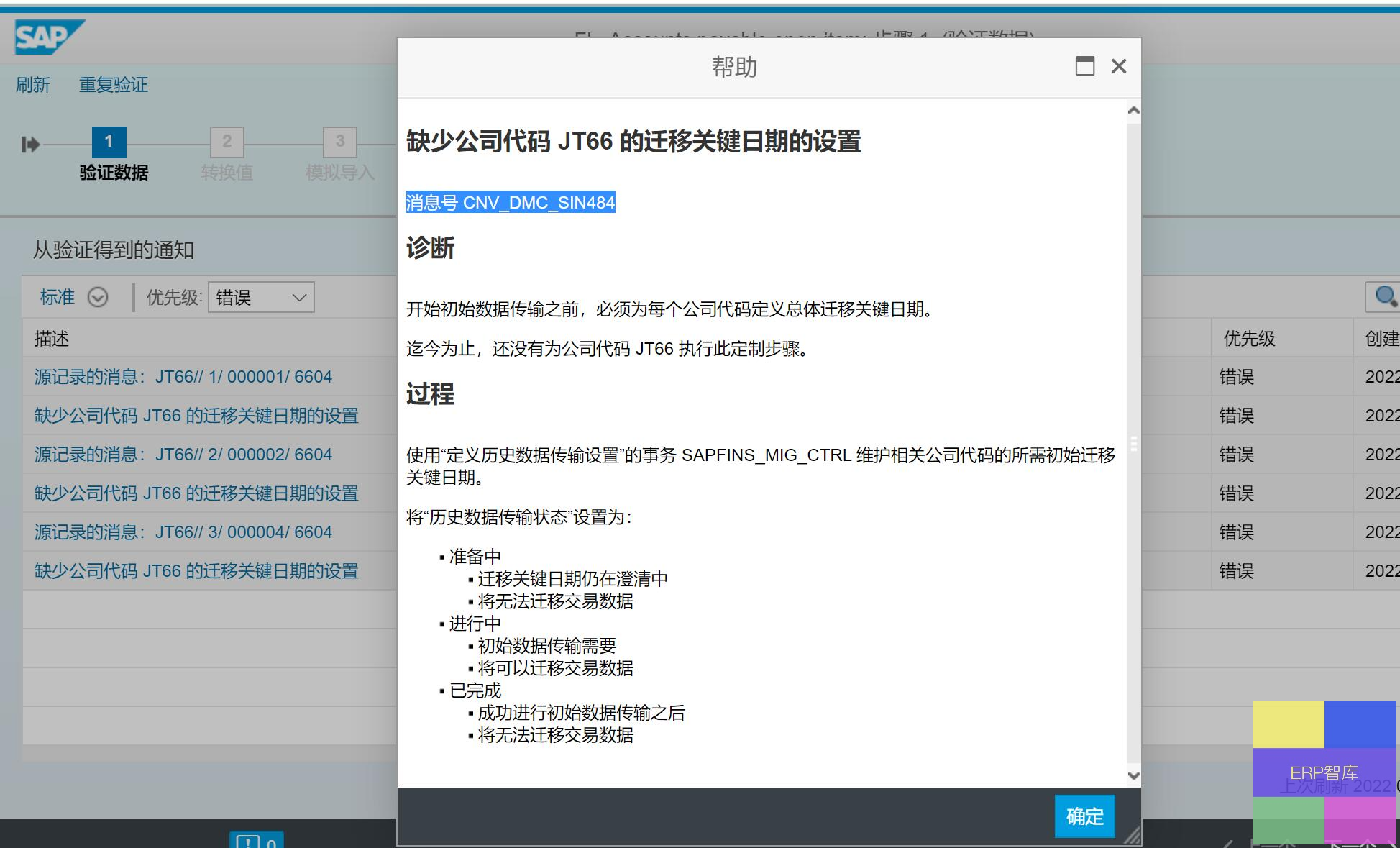Viewport: 1400px width, 848px height.
Task: Click the dialog resize grip corner
Action: (x=1133, y=835)
